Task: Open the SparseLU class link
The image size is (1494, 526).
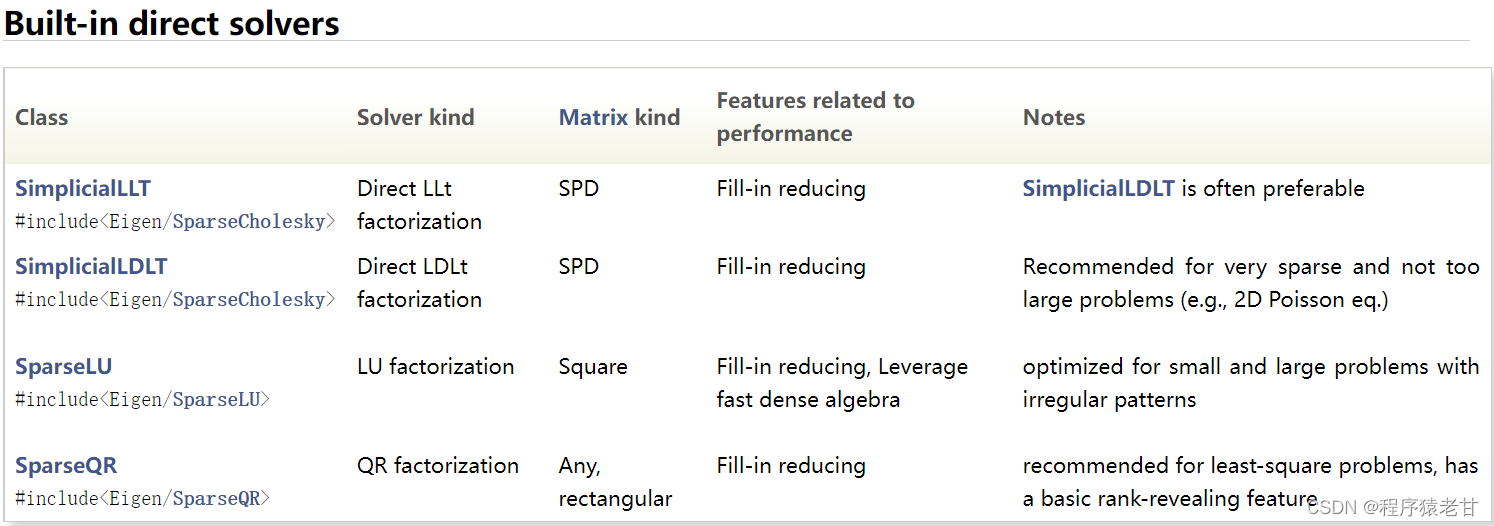Action: [63, 367]
